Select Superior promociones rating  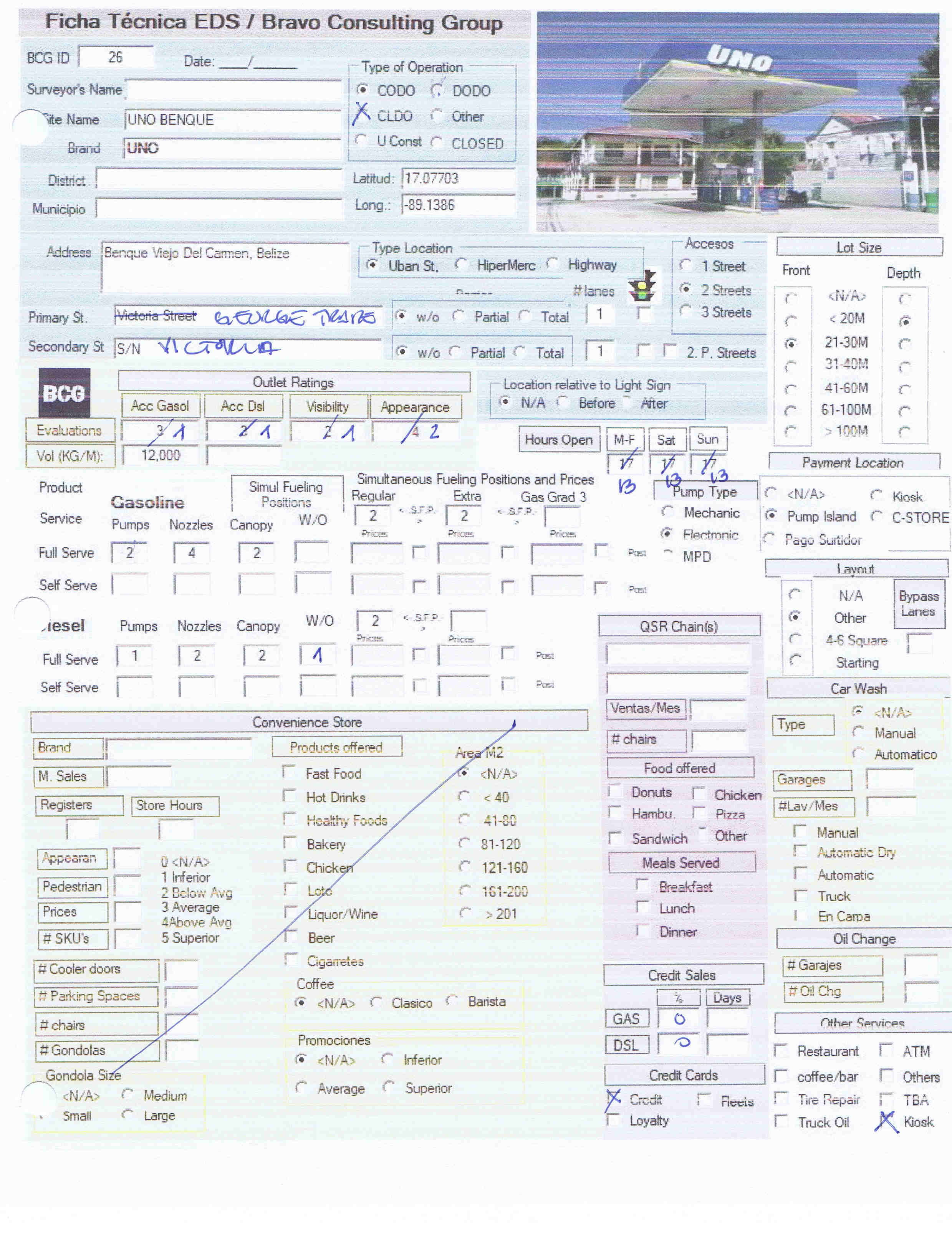pyautogui.click(x=389, y=1086)
